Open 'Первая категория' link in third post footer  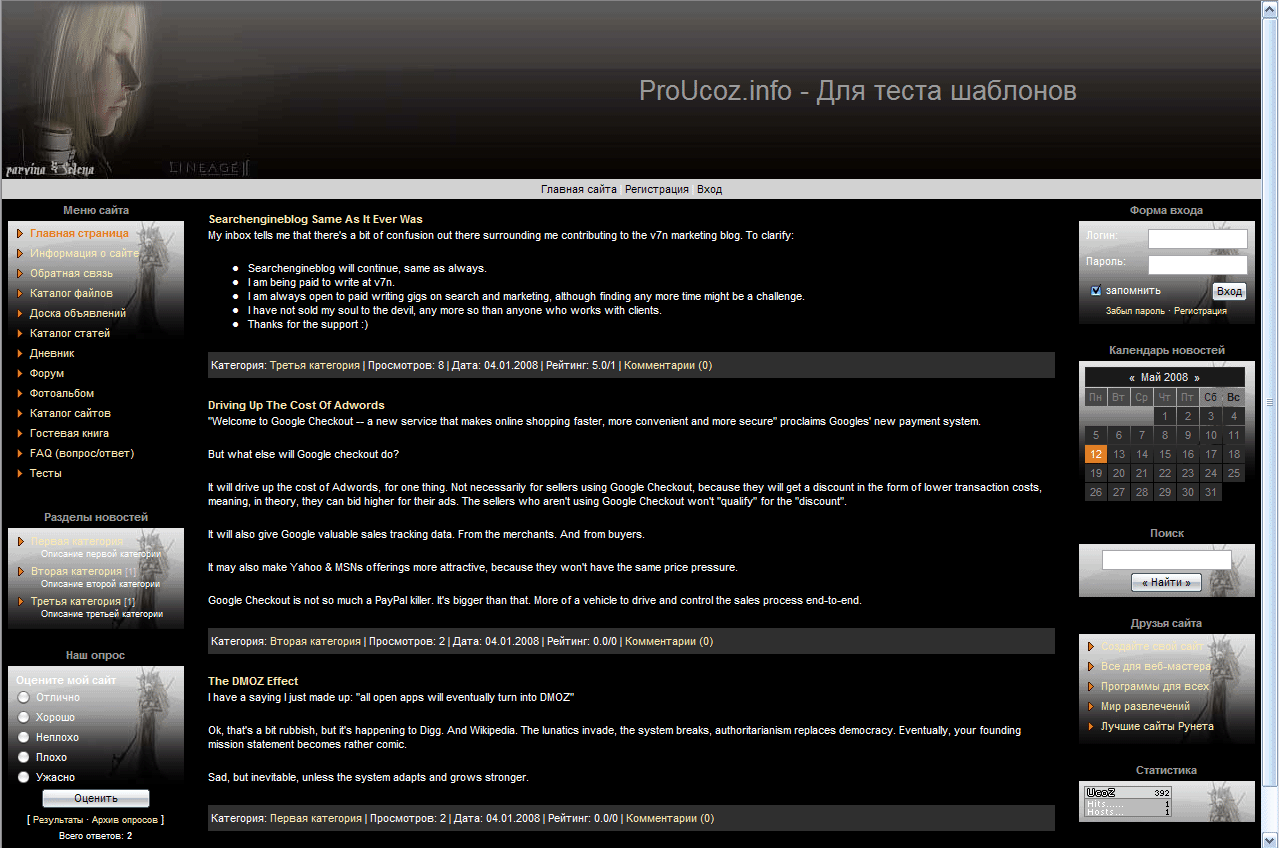316,818
